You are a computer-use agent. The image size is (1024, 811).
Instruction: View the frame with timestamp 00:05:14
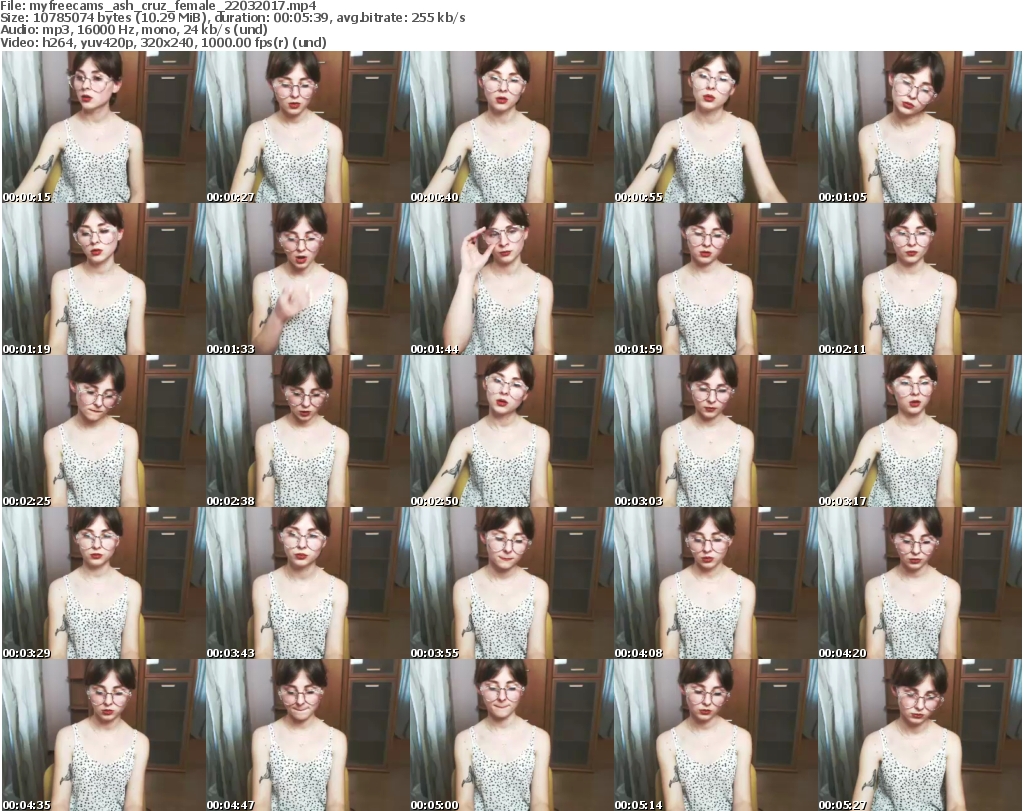tap(715, 735)
